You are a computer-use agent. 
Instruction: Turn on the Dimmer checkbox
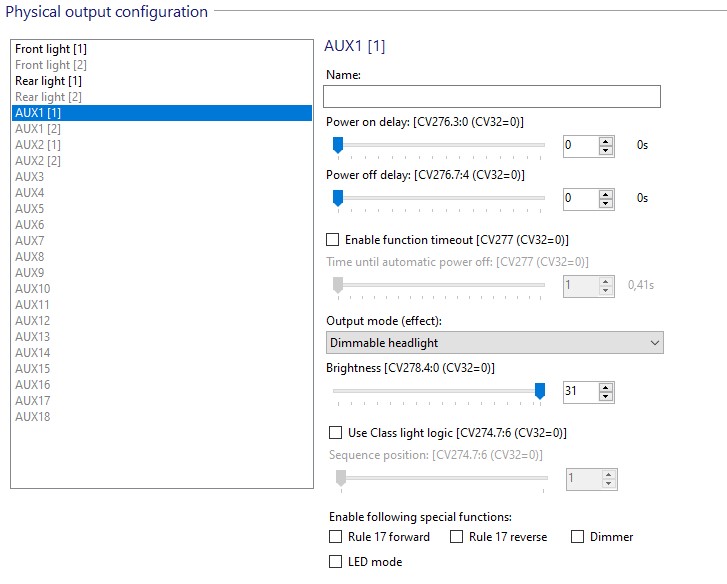pyautogui.click(x=577, y=537)
